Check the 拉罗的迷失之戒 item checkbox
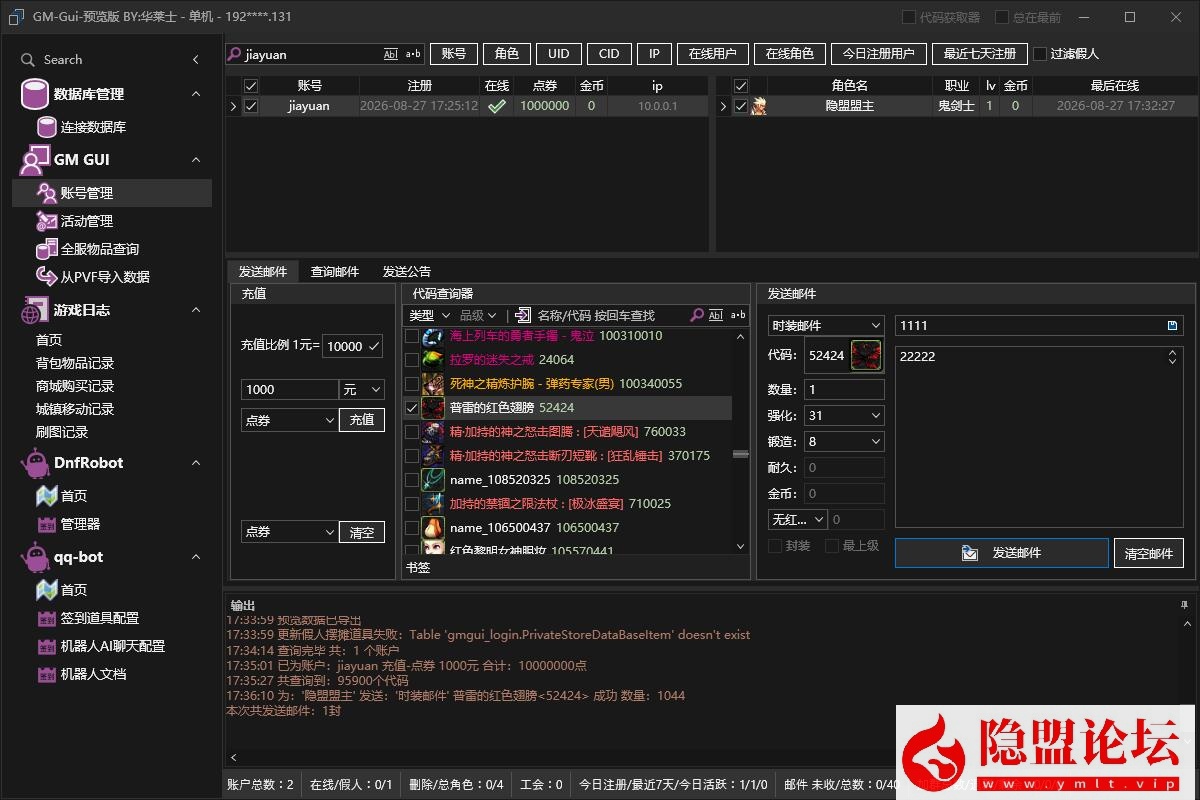Screen dimensions: 1200x800 [412, 360]
